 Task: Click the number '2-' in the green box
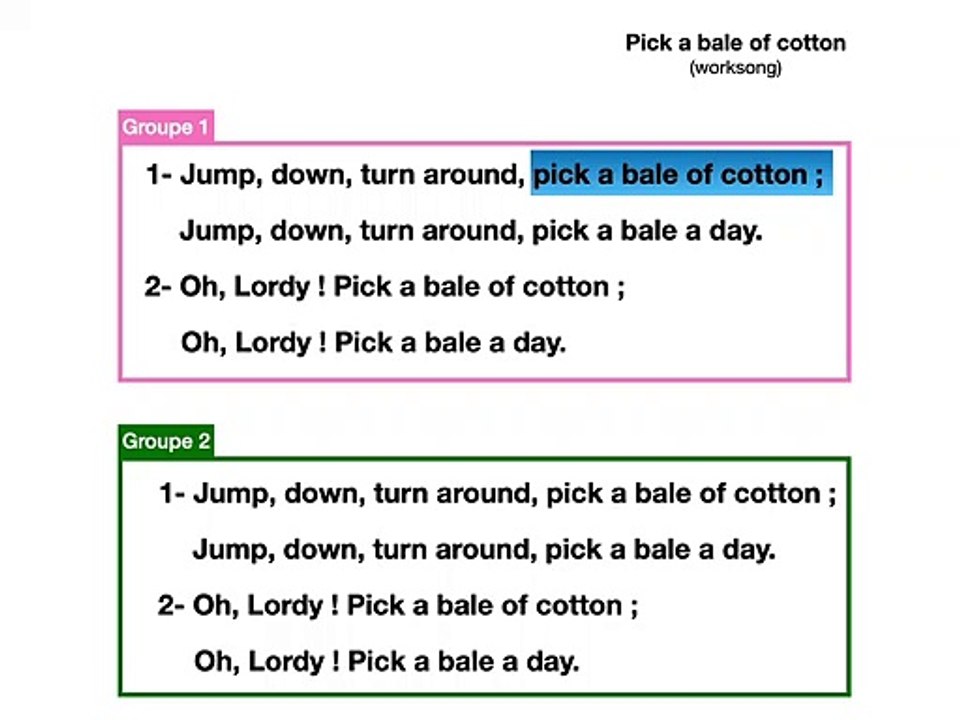click(171, 606)
